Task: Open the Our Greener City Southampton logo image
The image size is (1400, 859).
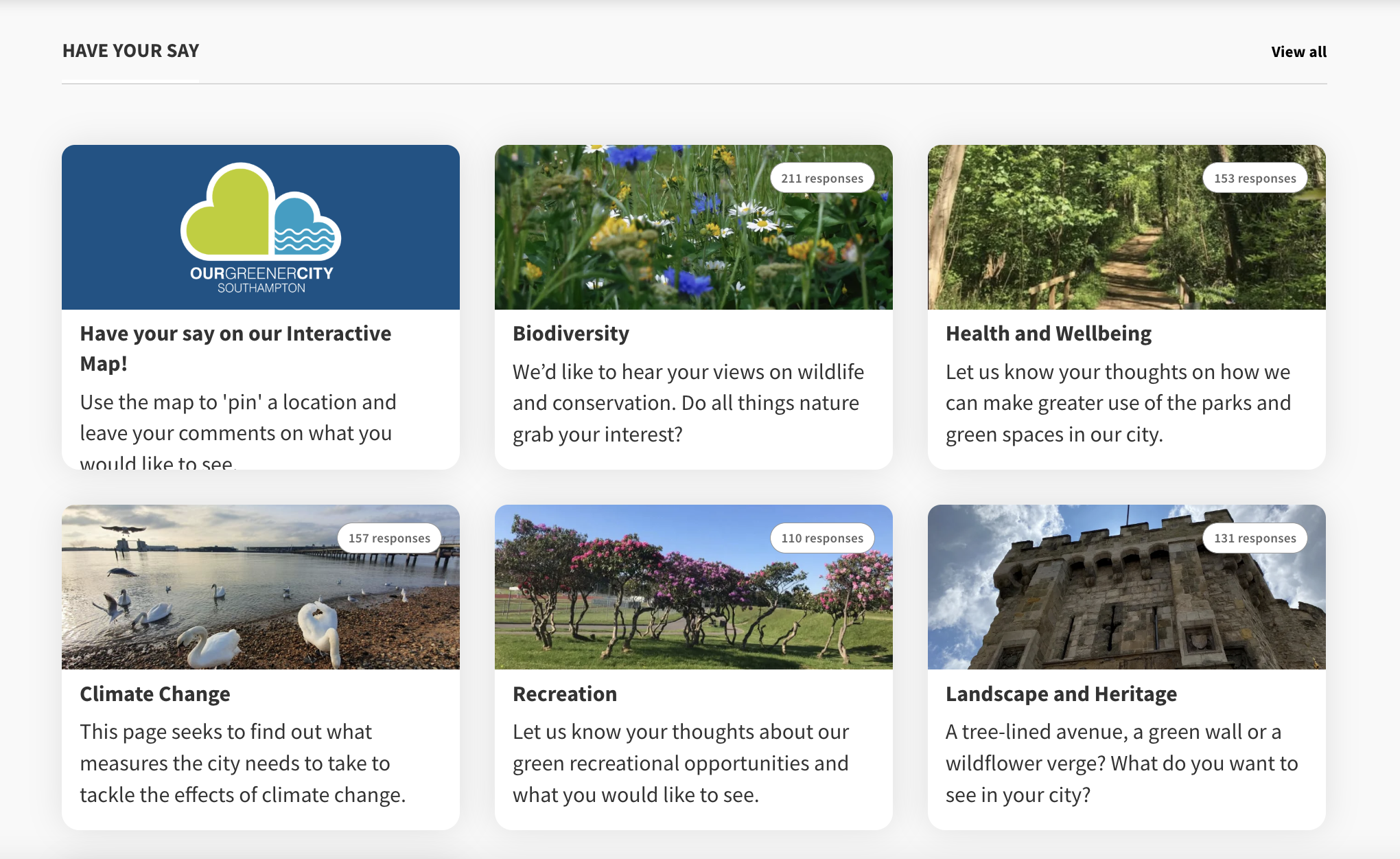Action: click(x=261, y=227)
